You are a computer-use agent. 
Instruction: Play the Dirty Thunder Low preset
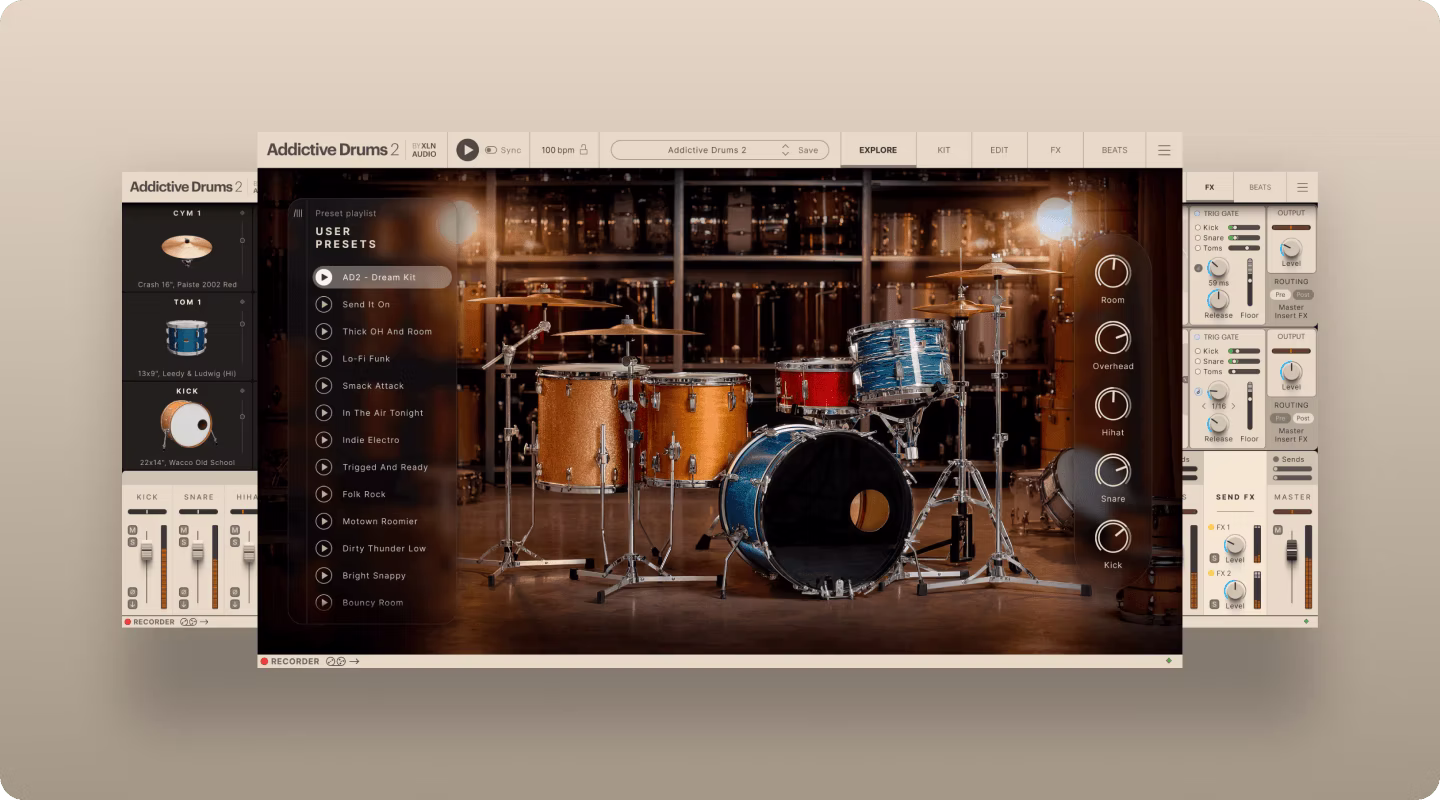[324, 548]
